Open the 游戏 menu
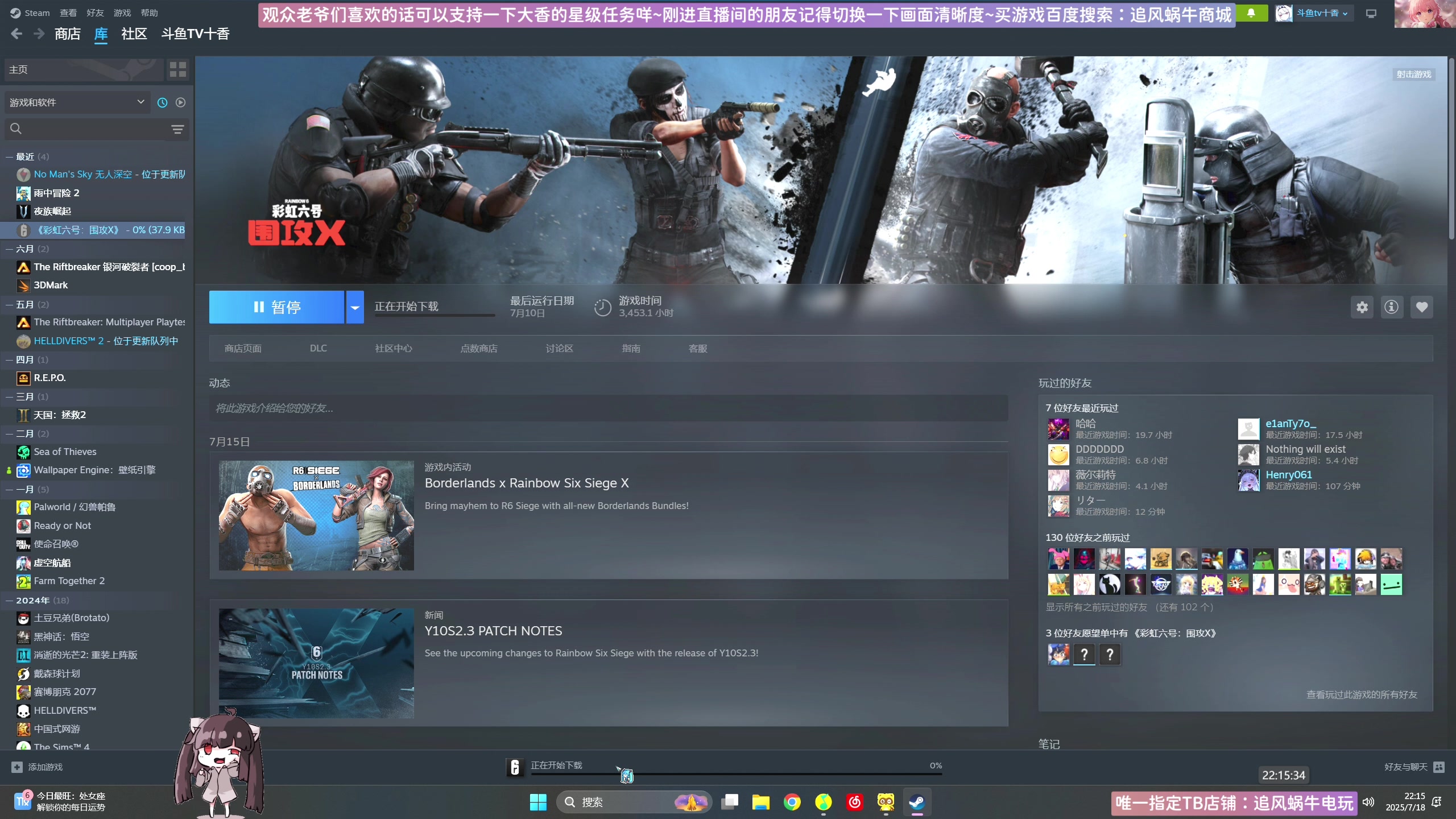 122,13
